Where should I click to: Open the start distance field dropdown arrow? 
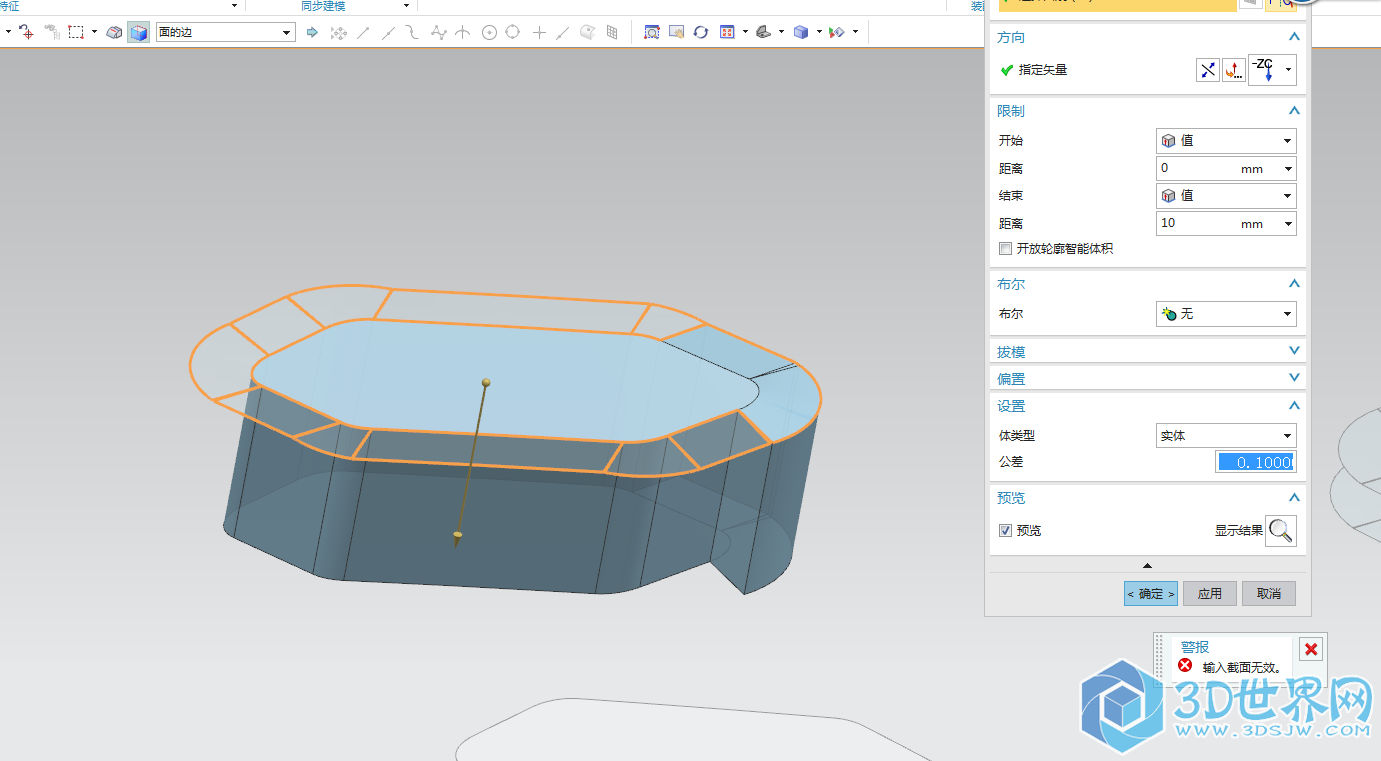coord(1288,169)
